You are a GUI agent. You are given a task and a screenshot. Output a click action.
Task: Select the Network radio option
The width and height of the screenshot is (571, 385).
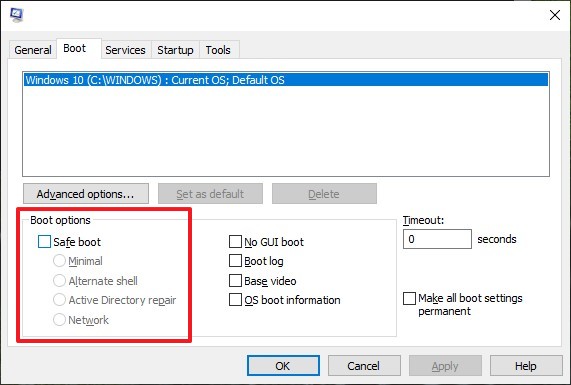point(59,320)
